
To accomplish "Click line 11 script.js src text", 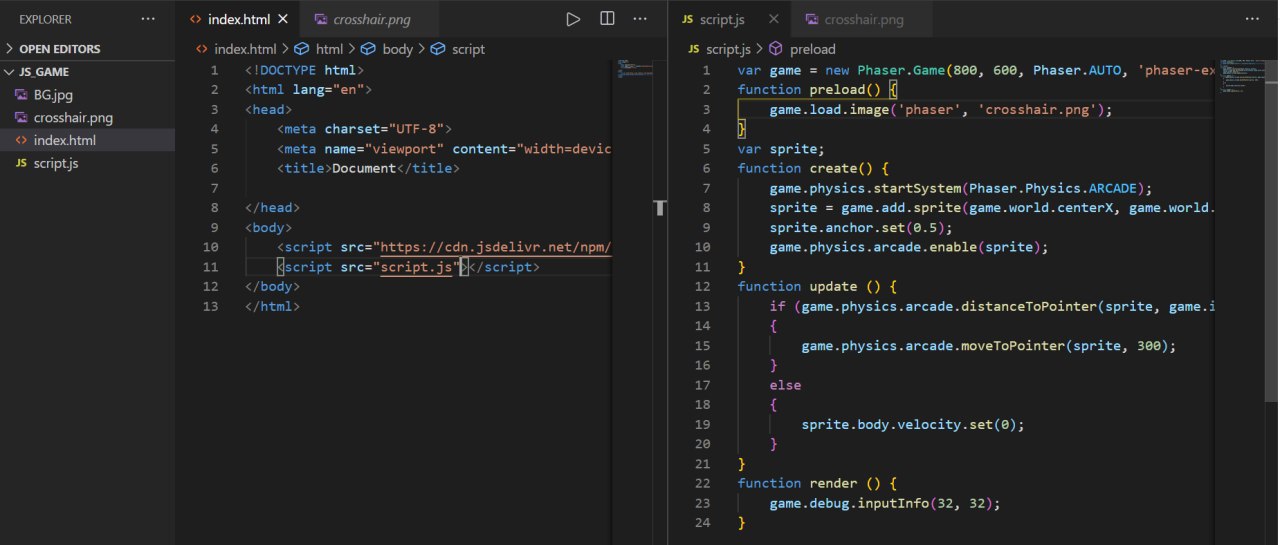I will click(x=418, y=267).
